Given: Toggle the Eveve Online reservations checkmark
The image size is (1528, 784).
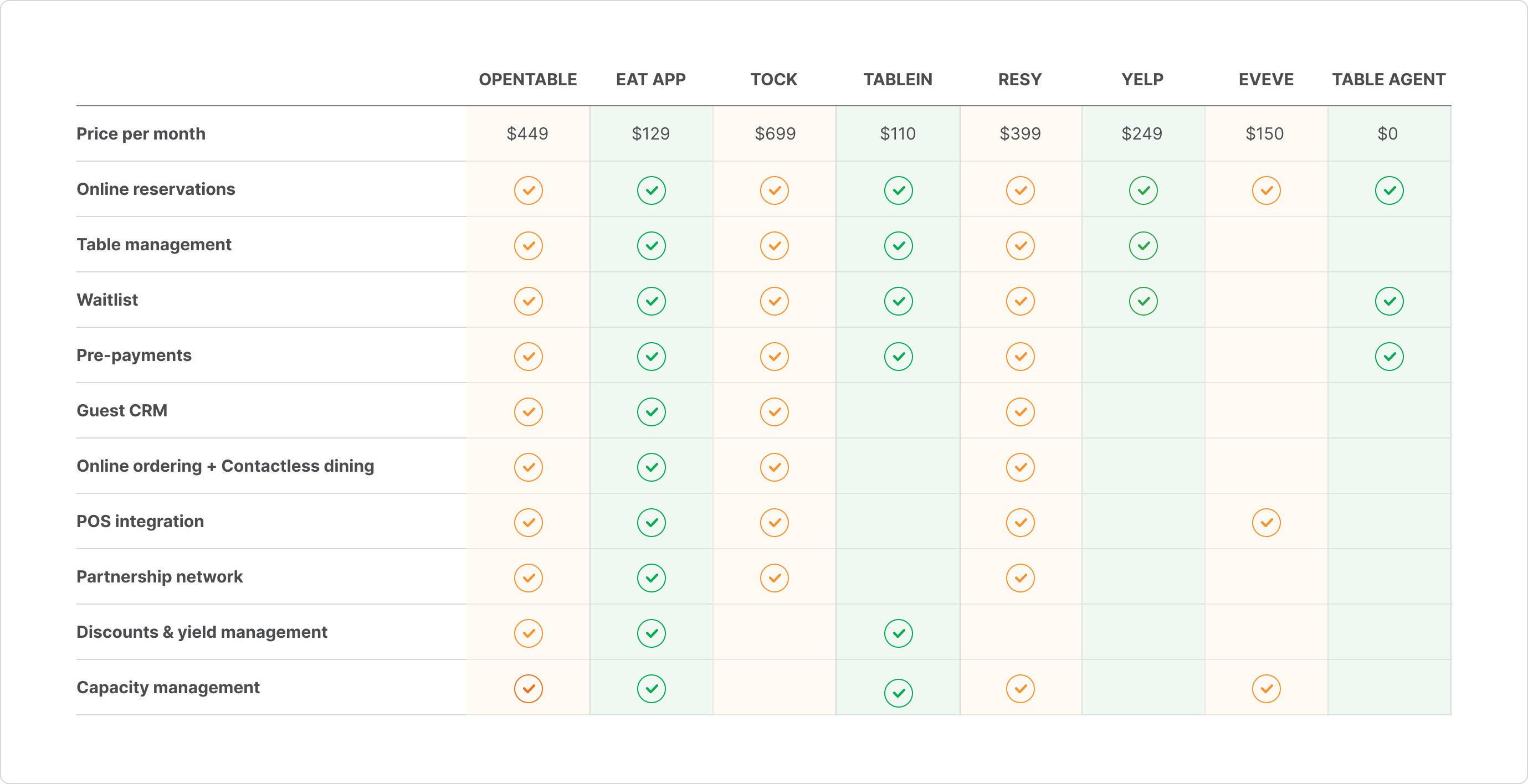Looking at the screenshot, I should 1267,189.
